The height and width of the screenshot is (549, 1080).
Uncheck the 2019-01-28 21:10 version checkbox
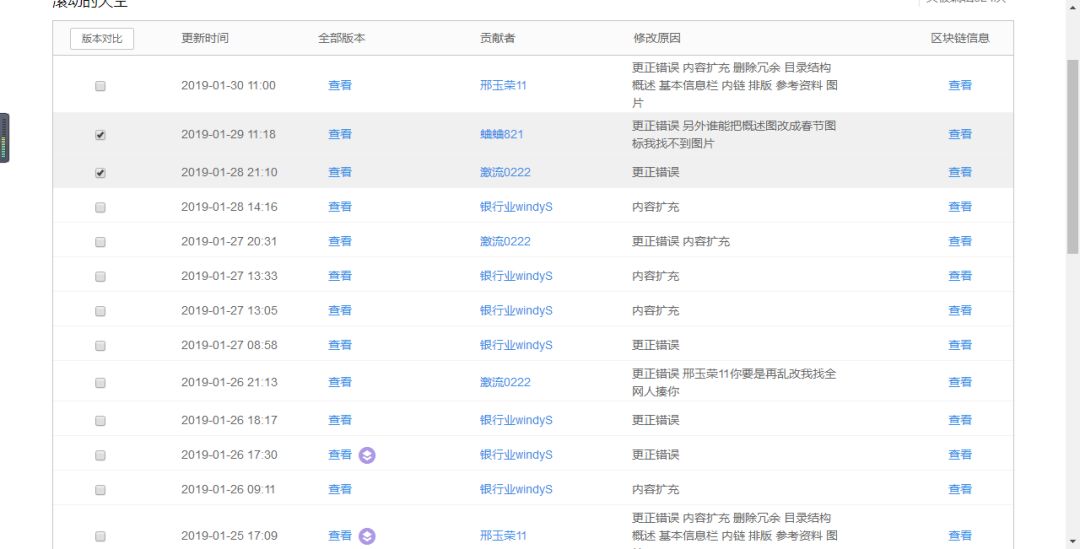(101, 173)
